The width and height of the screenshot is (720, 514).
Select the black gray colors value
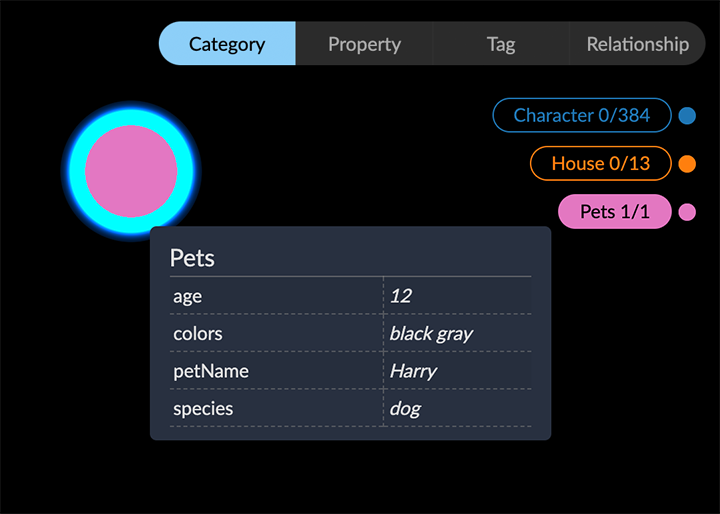click(x=431, y=333)
